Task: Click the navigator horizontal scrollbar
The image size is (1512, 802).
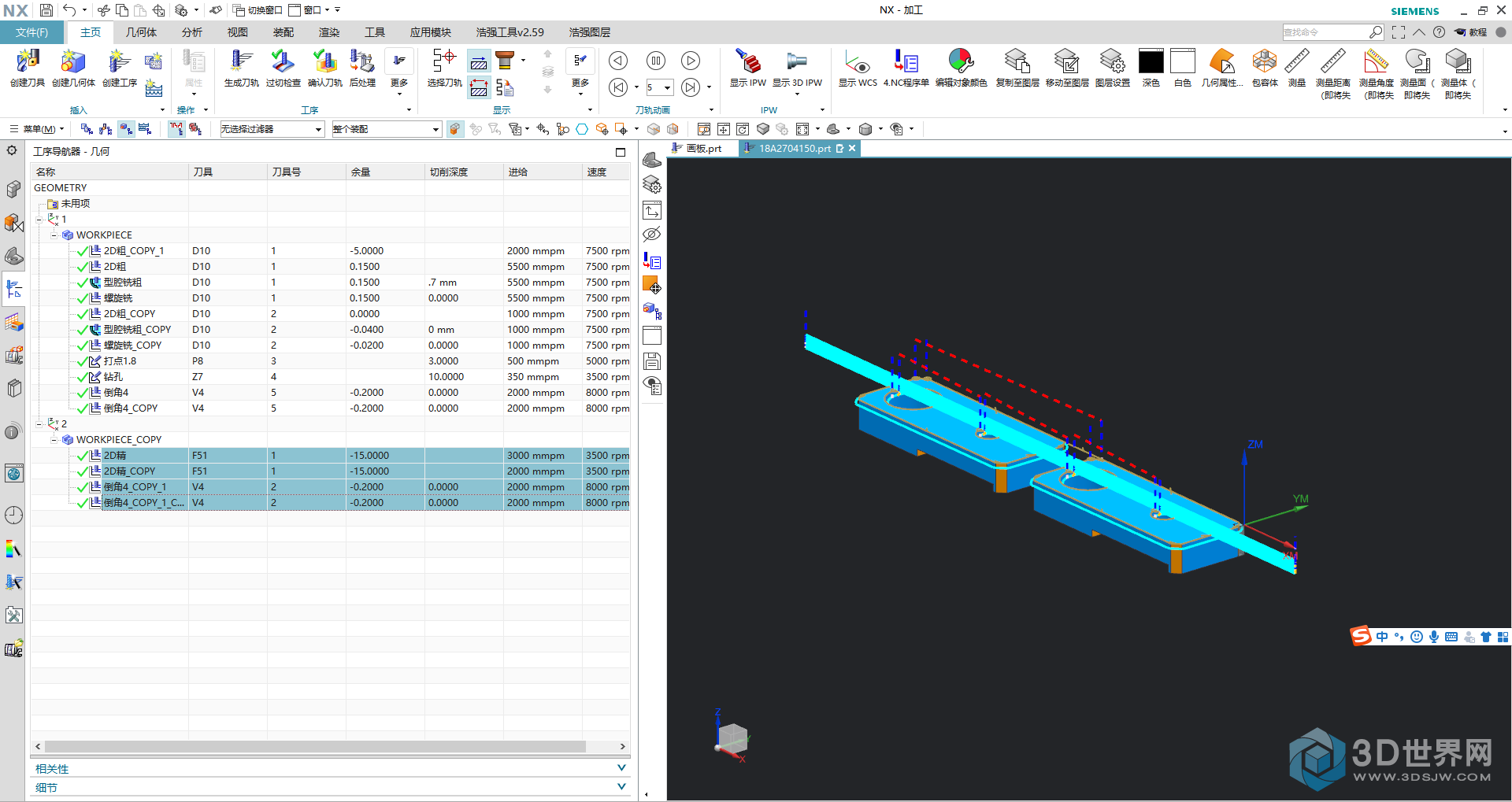Action: click(315, 746)
